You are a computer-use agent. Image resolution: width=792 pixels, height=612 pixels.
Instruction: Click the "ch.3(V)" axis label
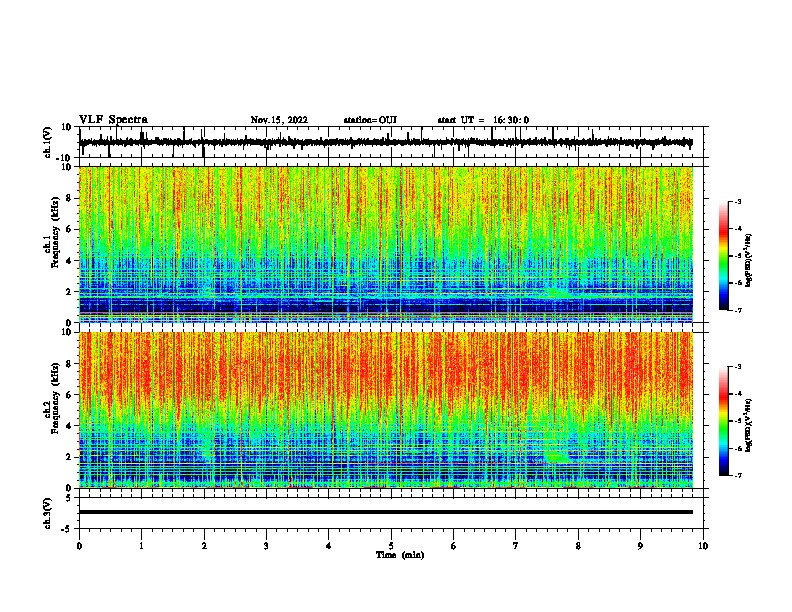[x=48, y=513]
